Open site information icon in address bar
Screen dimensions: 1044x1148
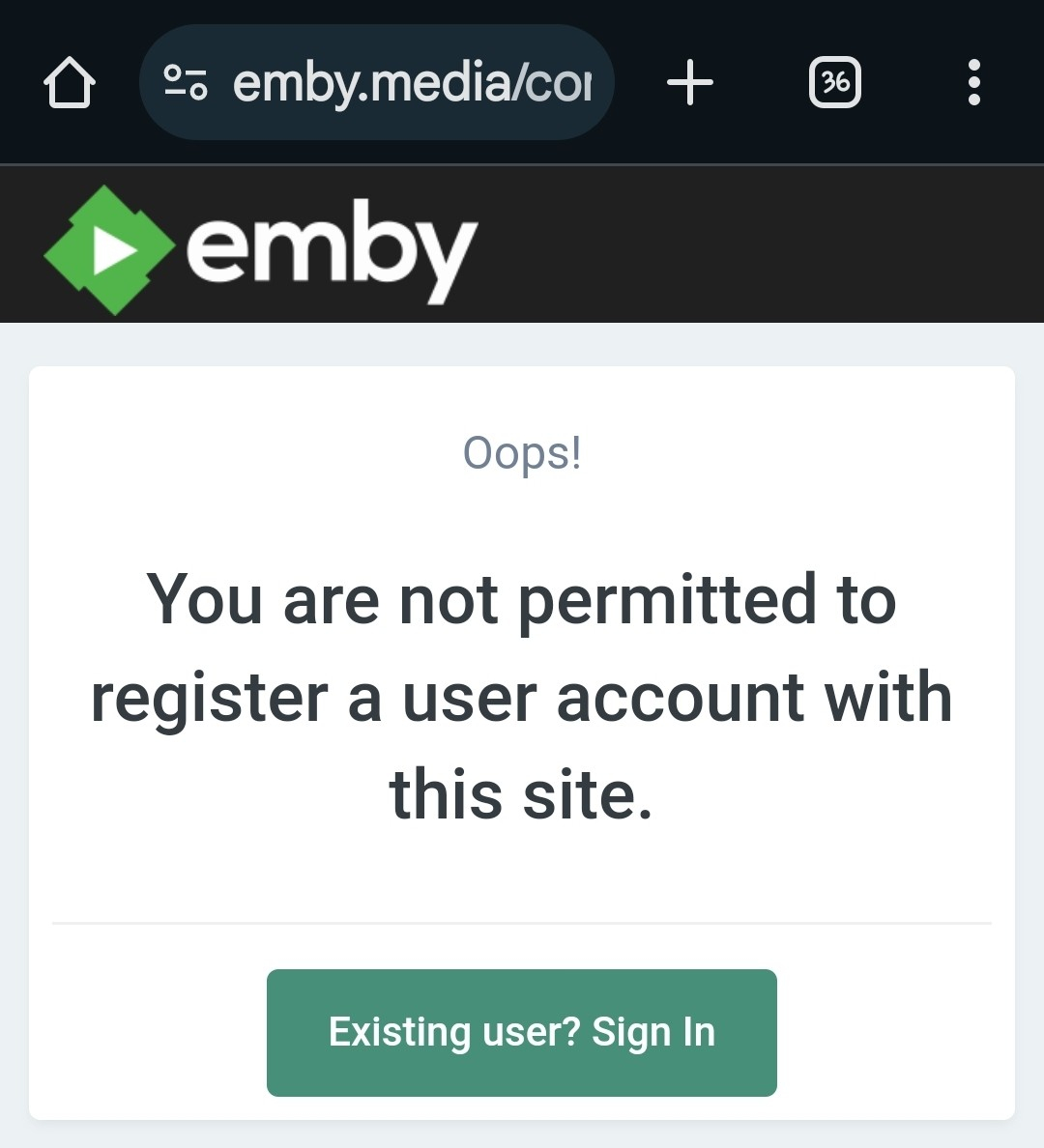tap(185, 83)
